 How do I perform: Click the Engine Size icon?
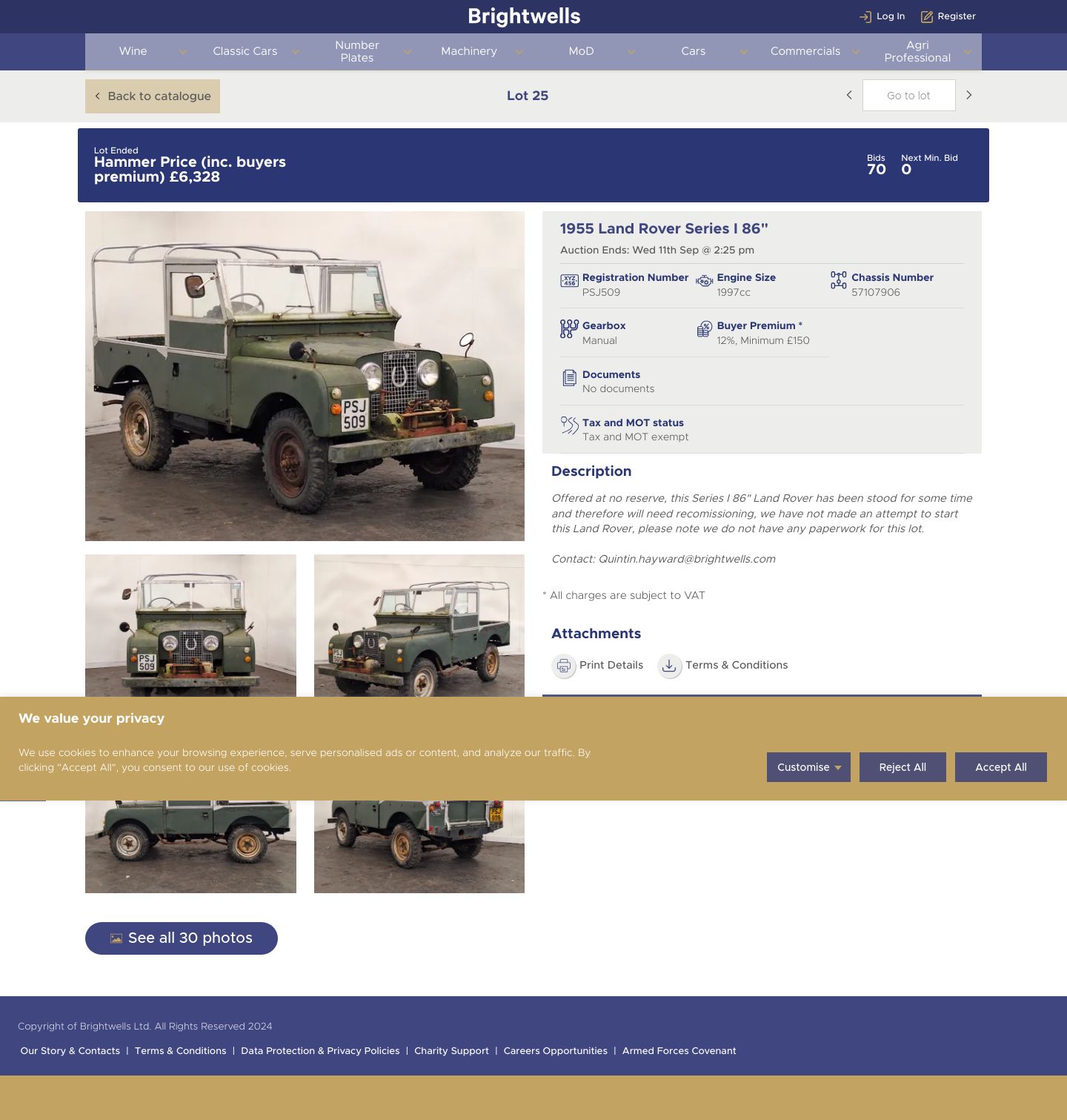pyautogui.click(x=704, y=281)
